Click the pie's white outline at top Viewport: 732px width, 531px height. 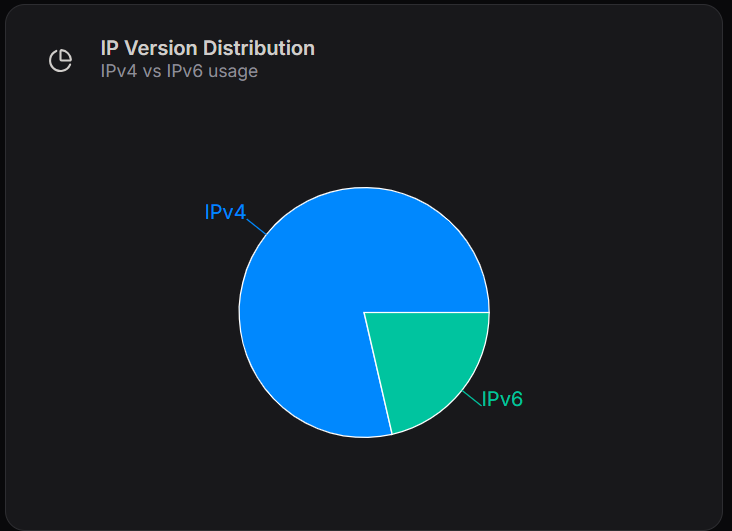[364, 187]
